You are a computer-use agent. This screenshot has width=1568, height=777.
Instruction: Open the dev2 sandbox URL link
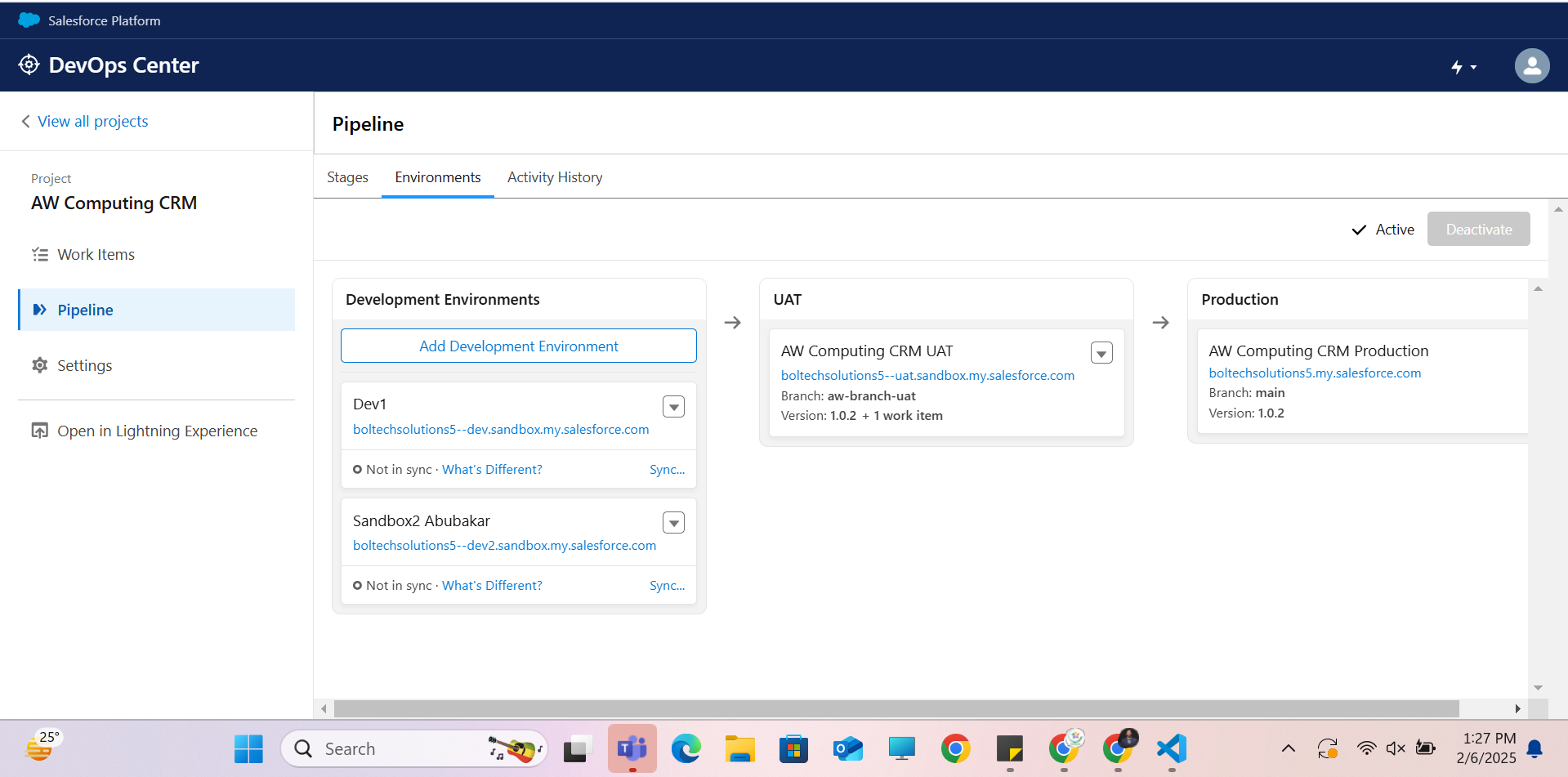(504, 545)
